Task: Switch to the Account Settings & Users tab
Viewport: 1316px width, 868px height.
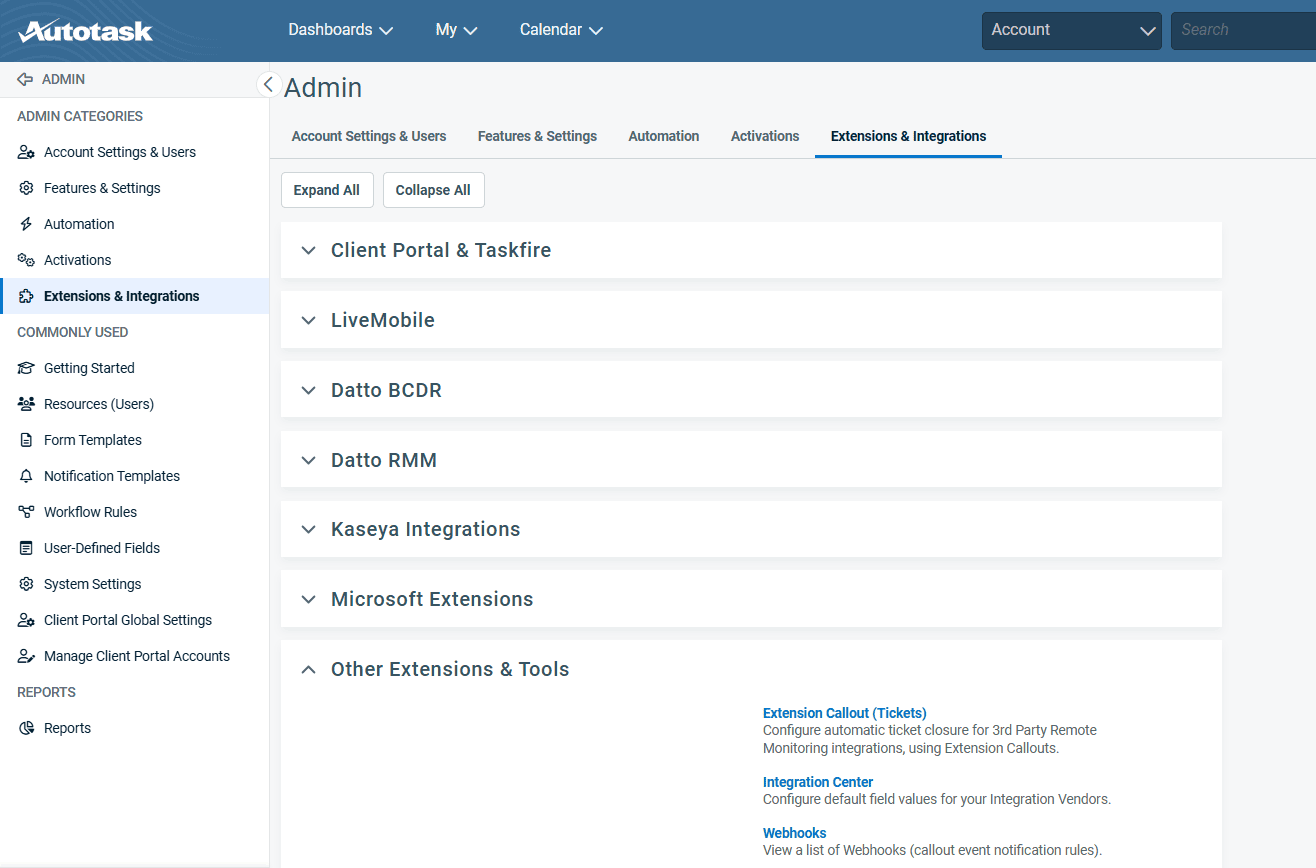Action: point(369,136)
